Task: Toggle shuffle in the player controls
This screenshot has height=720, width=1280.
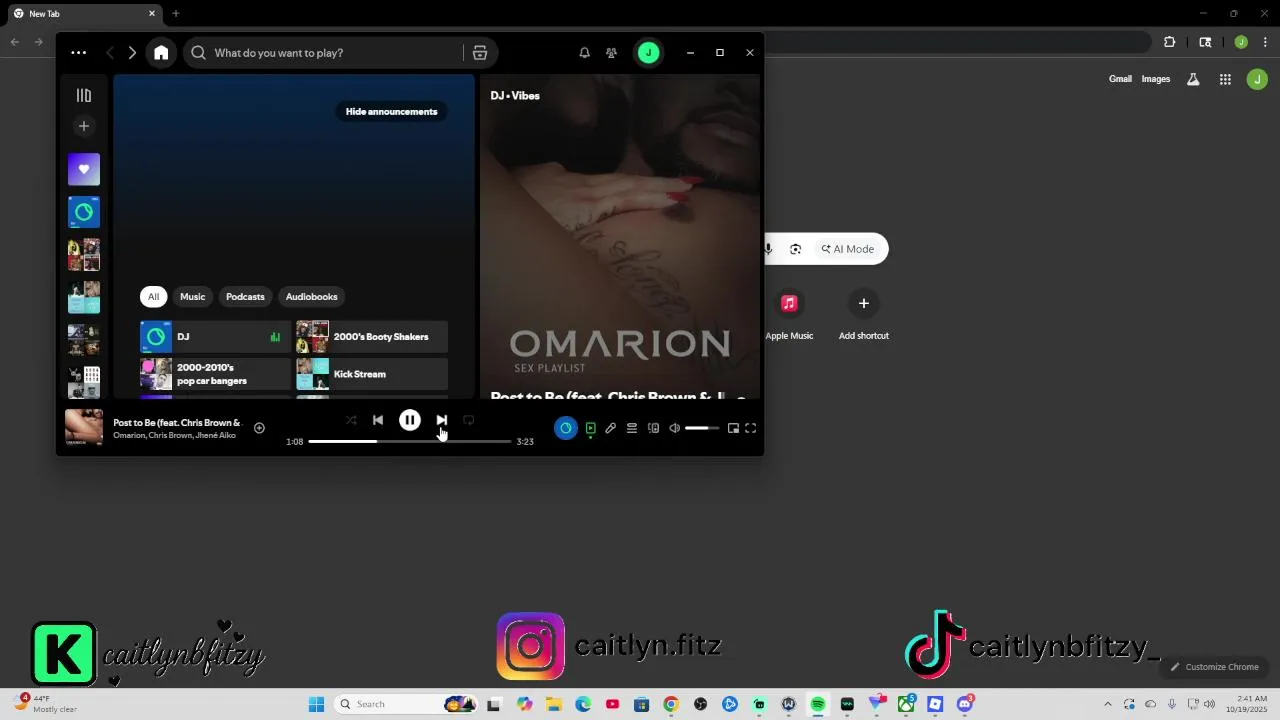Action: [351, 420]
